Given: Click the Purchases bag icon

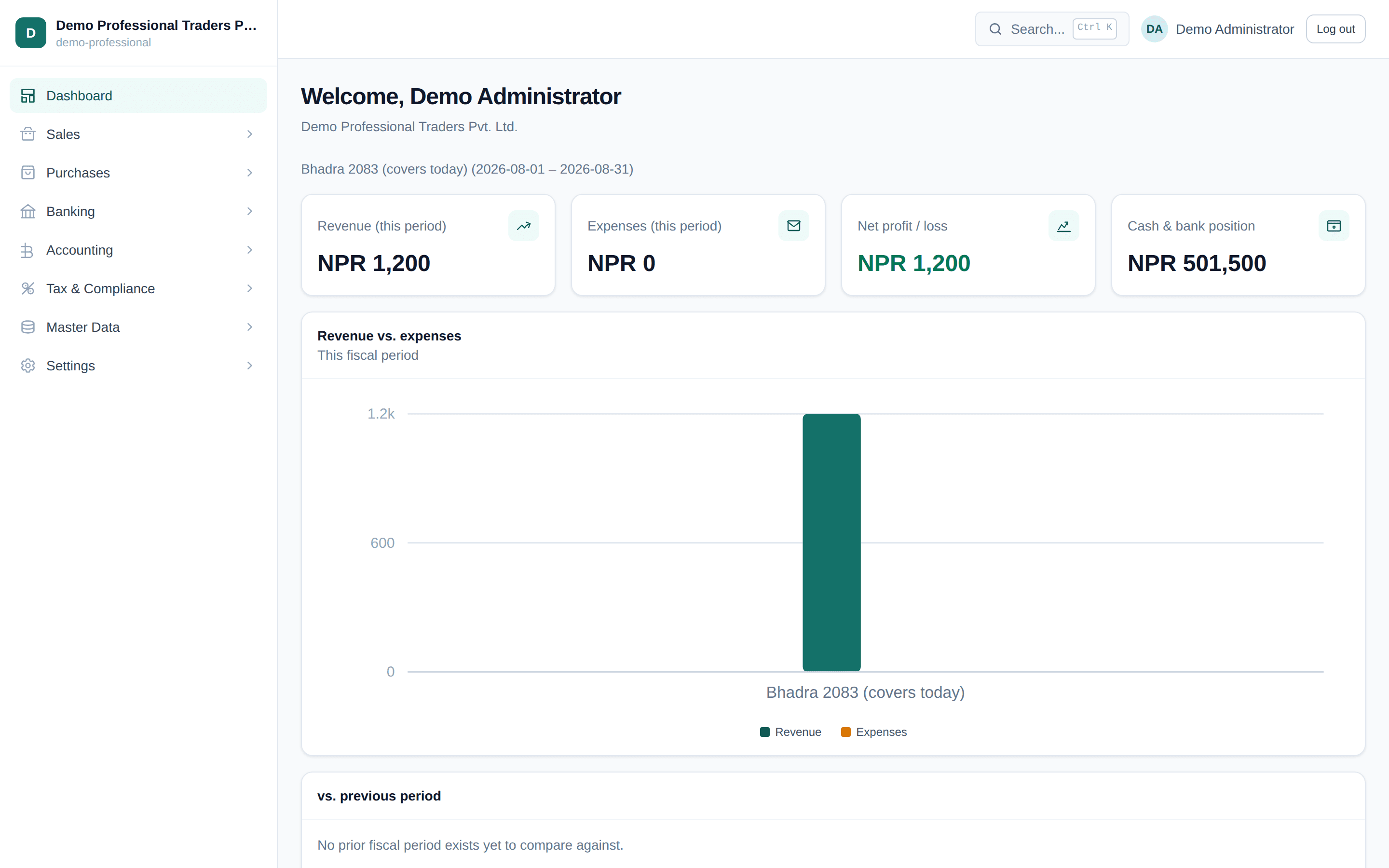Looking at the screenshot, I should [x=27, y=173].
